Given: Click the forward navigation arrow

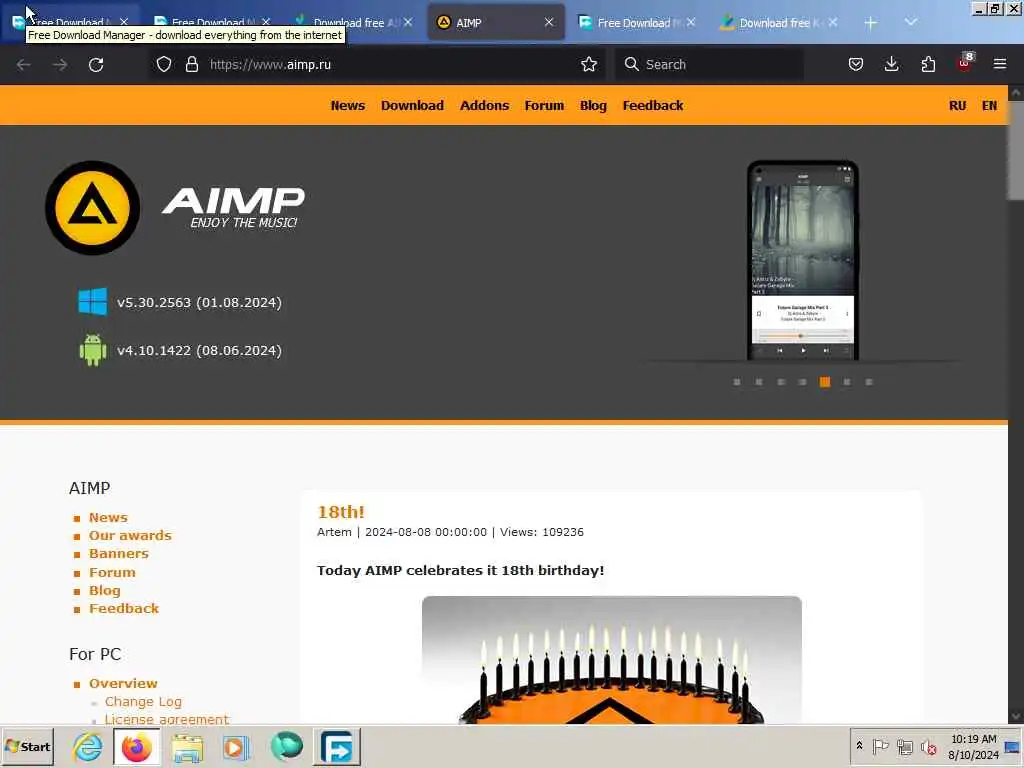Looking at the screenshot, I should (59, 65).
